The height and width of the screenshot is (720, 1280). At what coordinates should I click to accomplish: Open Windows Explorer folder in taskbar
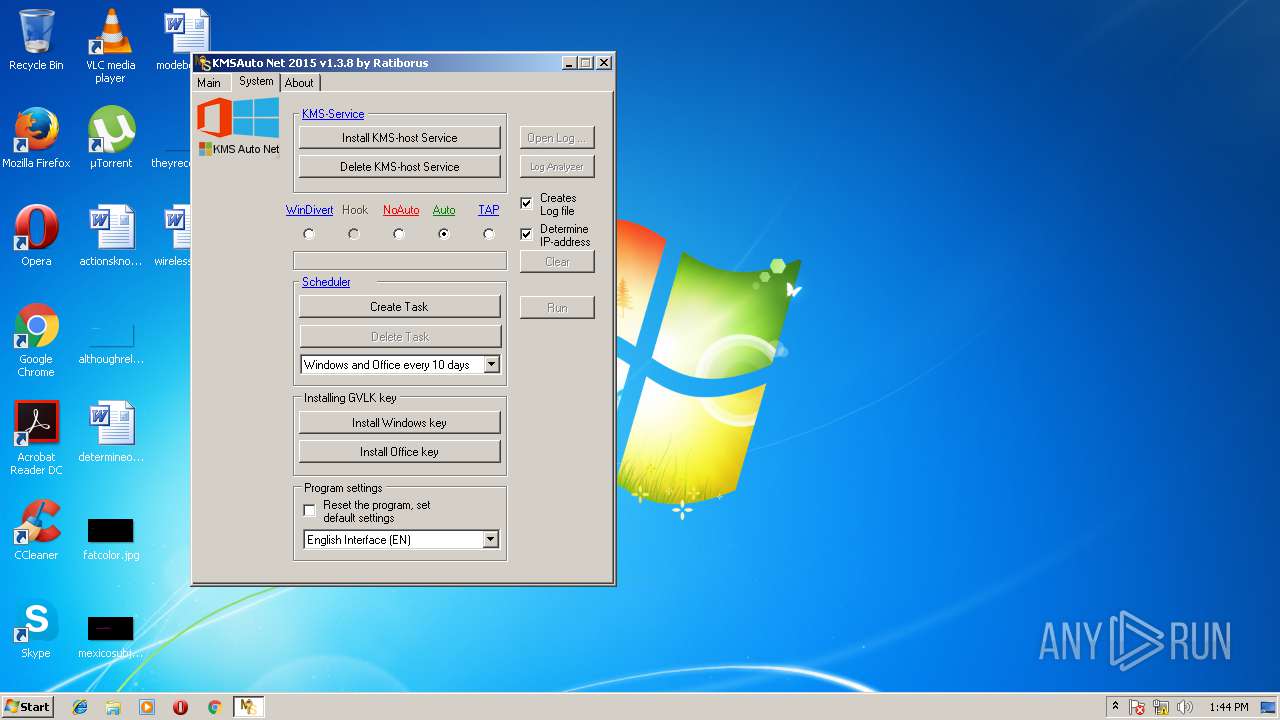(113, 707)
